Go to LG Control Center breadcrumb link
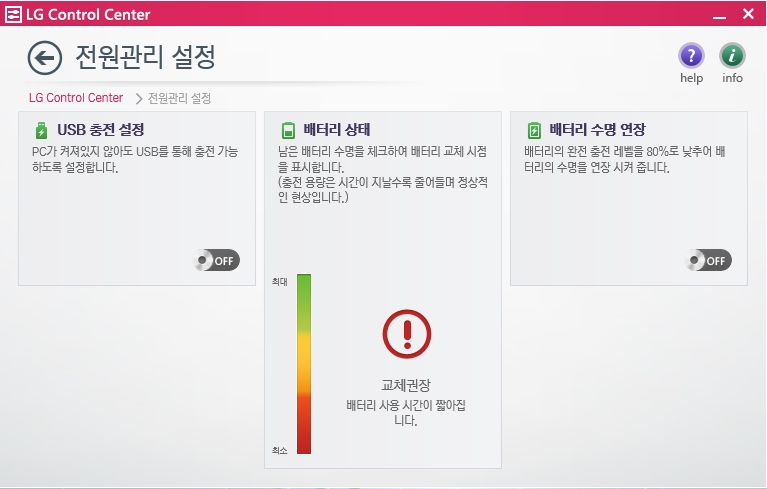Image resolution: width=767 pixels, height=489 pixels. tap(76, 98)
